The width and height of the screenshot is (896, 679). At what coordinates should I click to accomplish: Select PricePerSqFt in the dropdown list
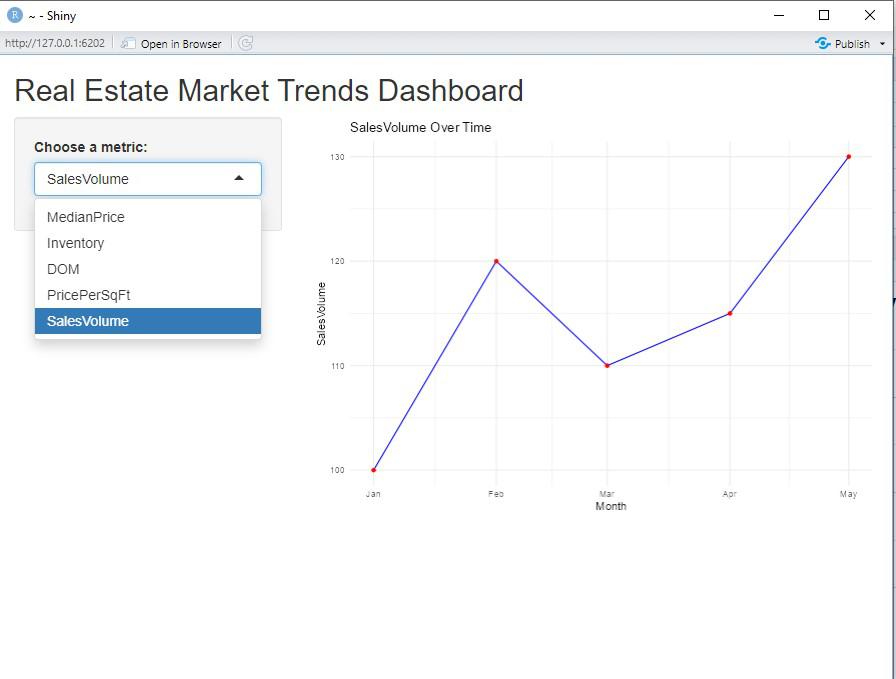[x=88, y=295]
